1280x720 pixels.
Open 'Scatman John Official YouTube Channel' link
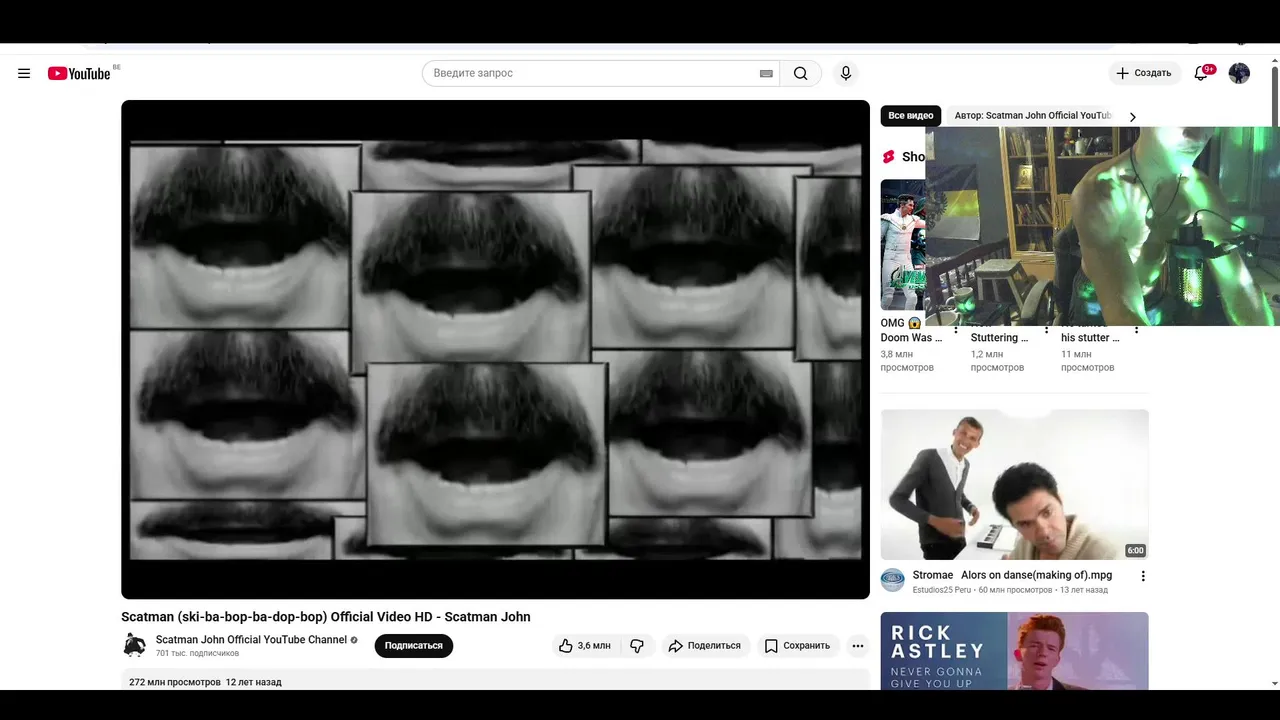[251, 640]
